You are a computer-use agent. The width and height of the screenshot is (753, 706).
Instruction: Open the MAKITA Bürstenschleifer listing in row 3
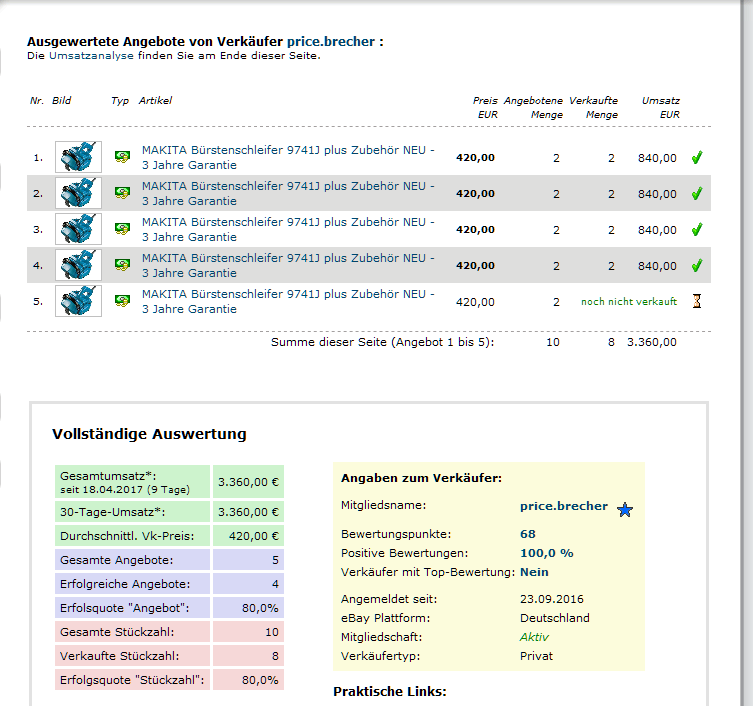pyautogui.click(x=288, y=230)
